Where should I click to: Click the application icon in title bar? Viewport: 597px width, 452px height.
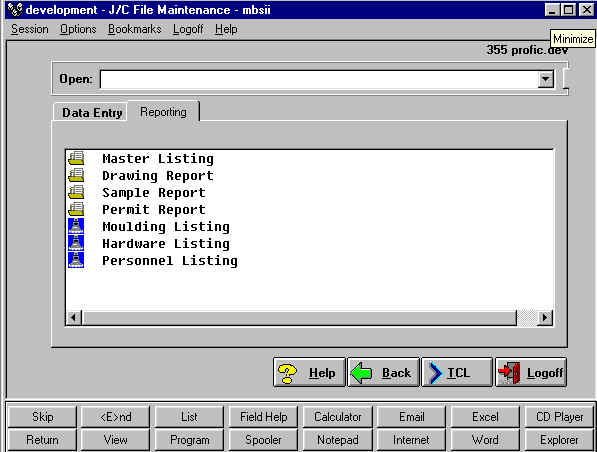click(15, 10)
